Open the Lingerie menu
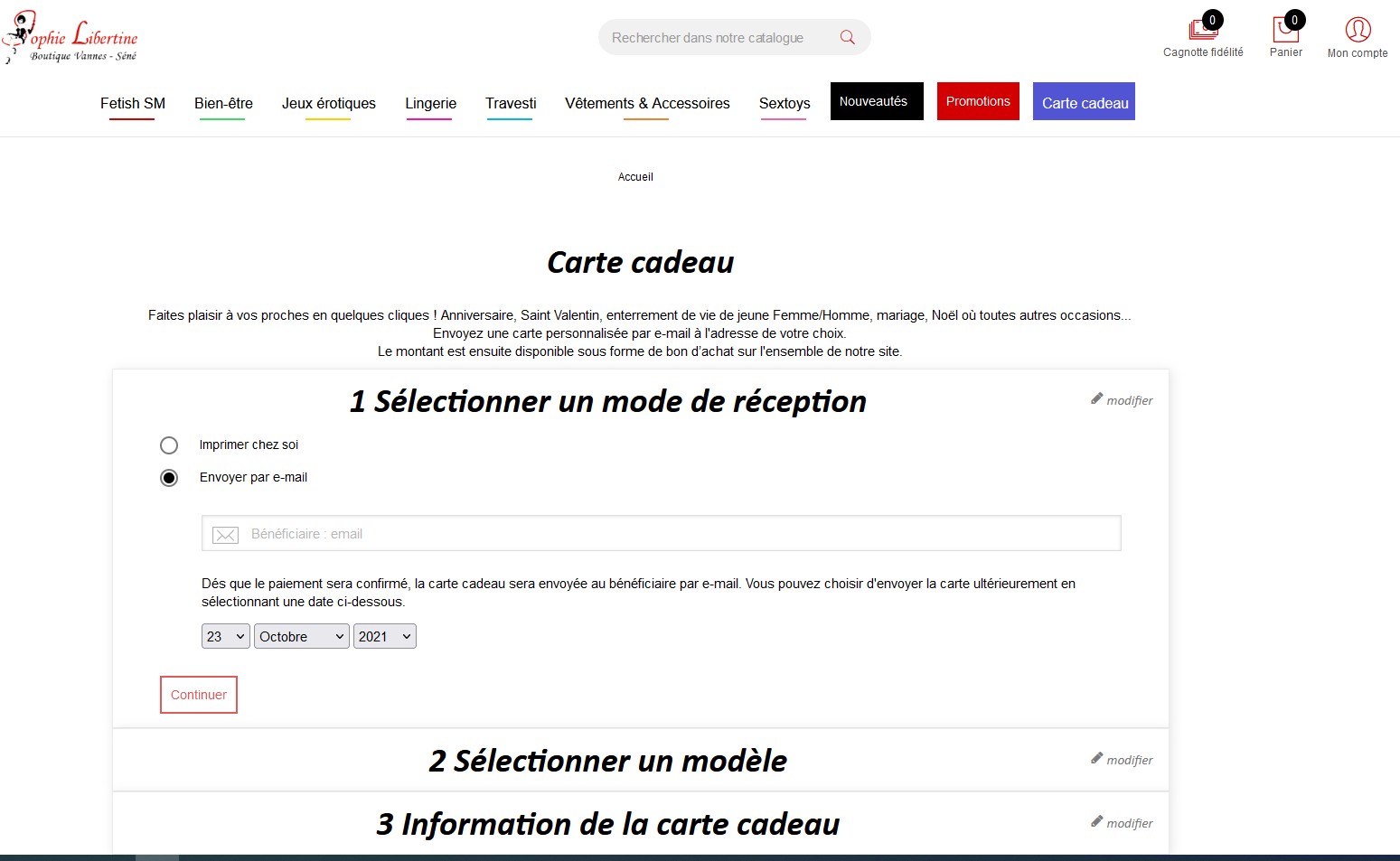 click(430, 104)
